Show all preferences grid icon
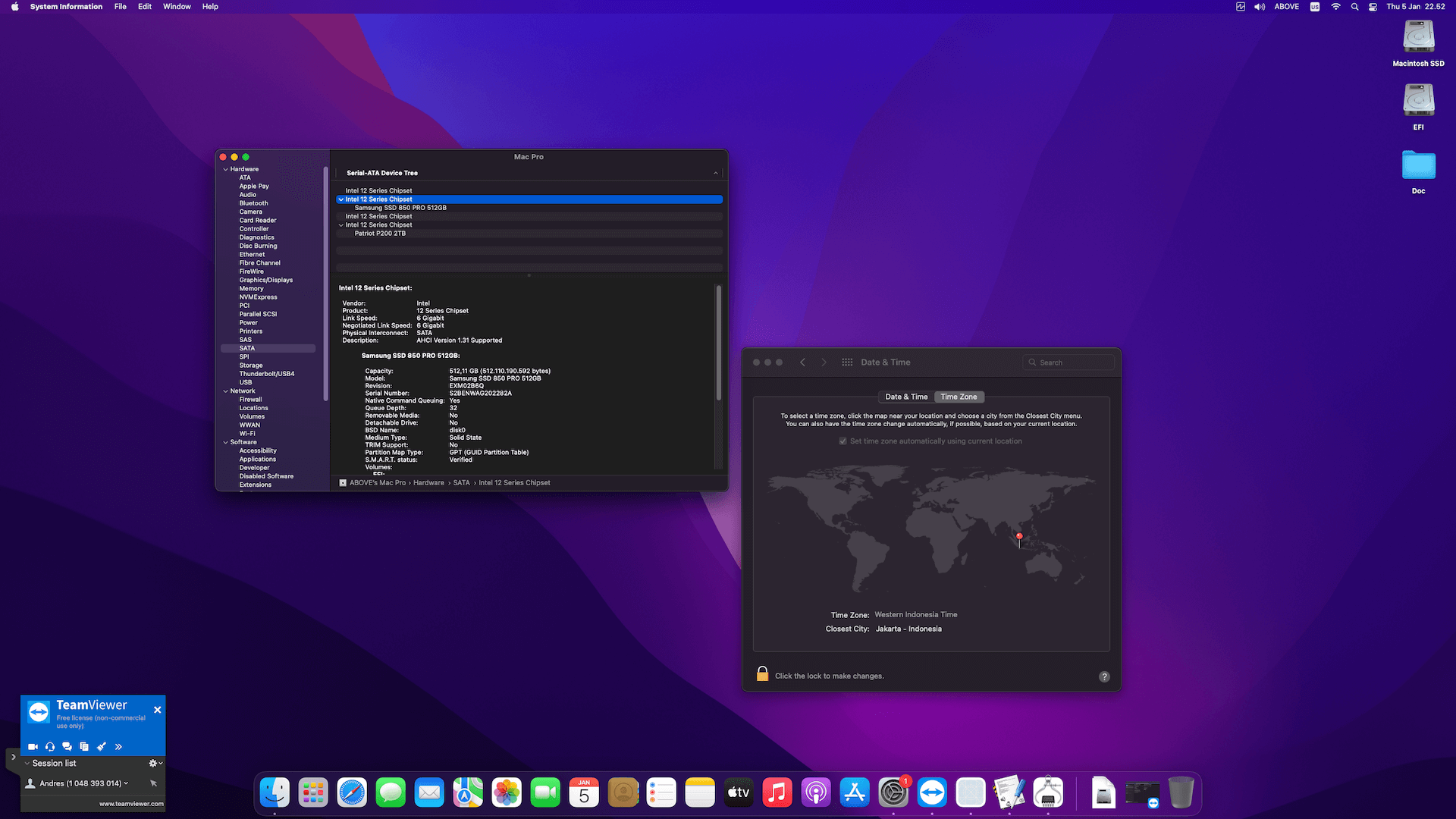 click(847, 362)
